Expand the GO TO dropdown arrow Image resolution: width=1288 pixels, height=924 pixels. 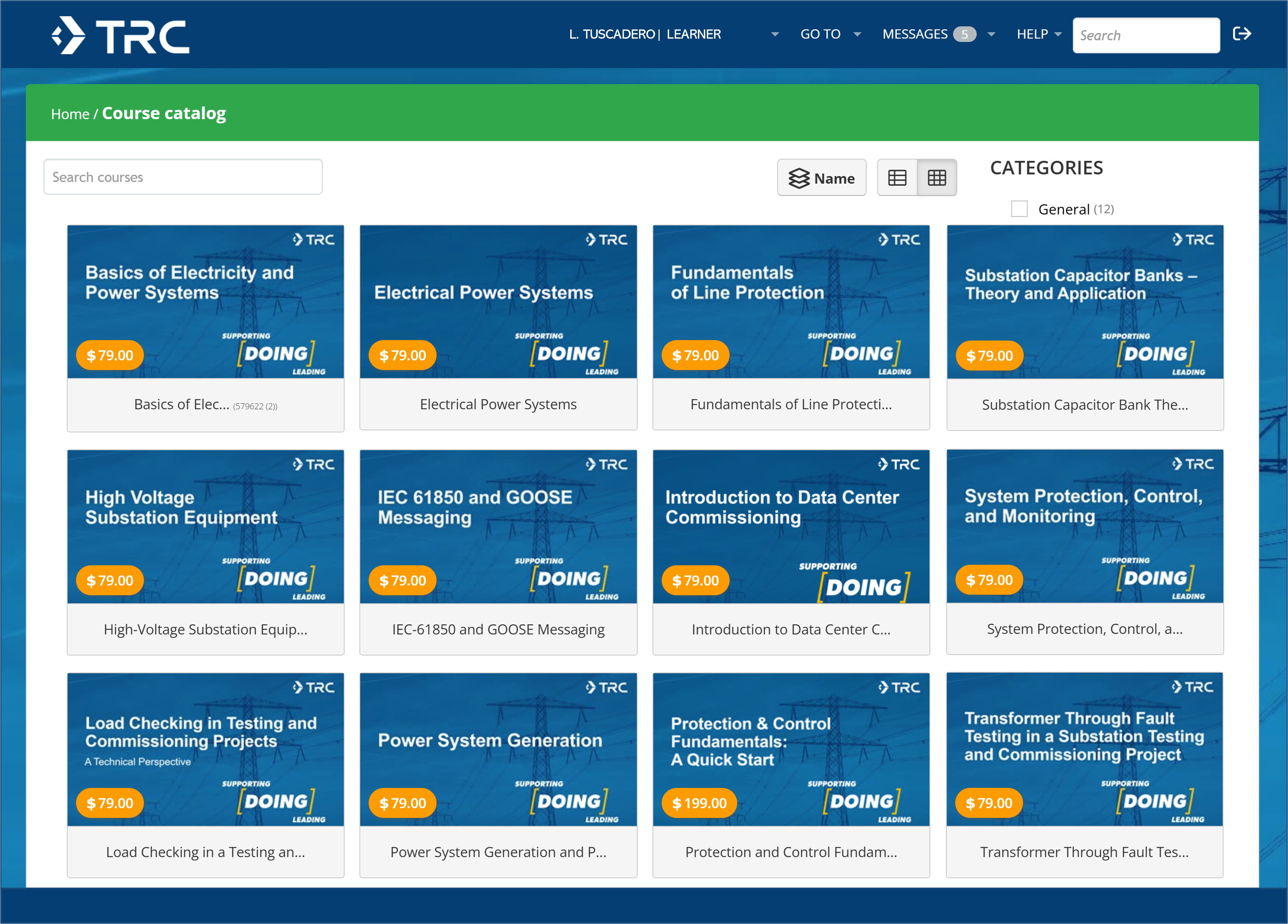point(857,35)
